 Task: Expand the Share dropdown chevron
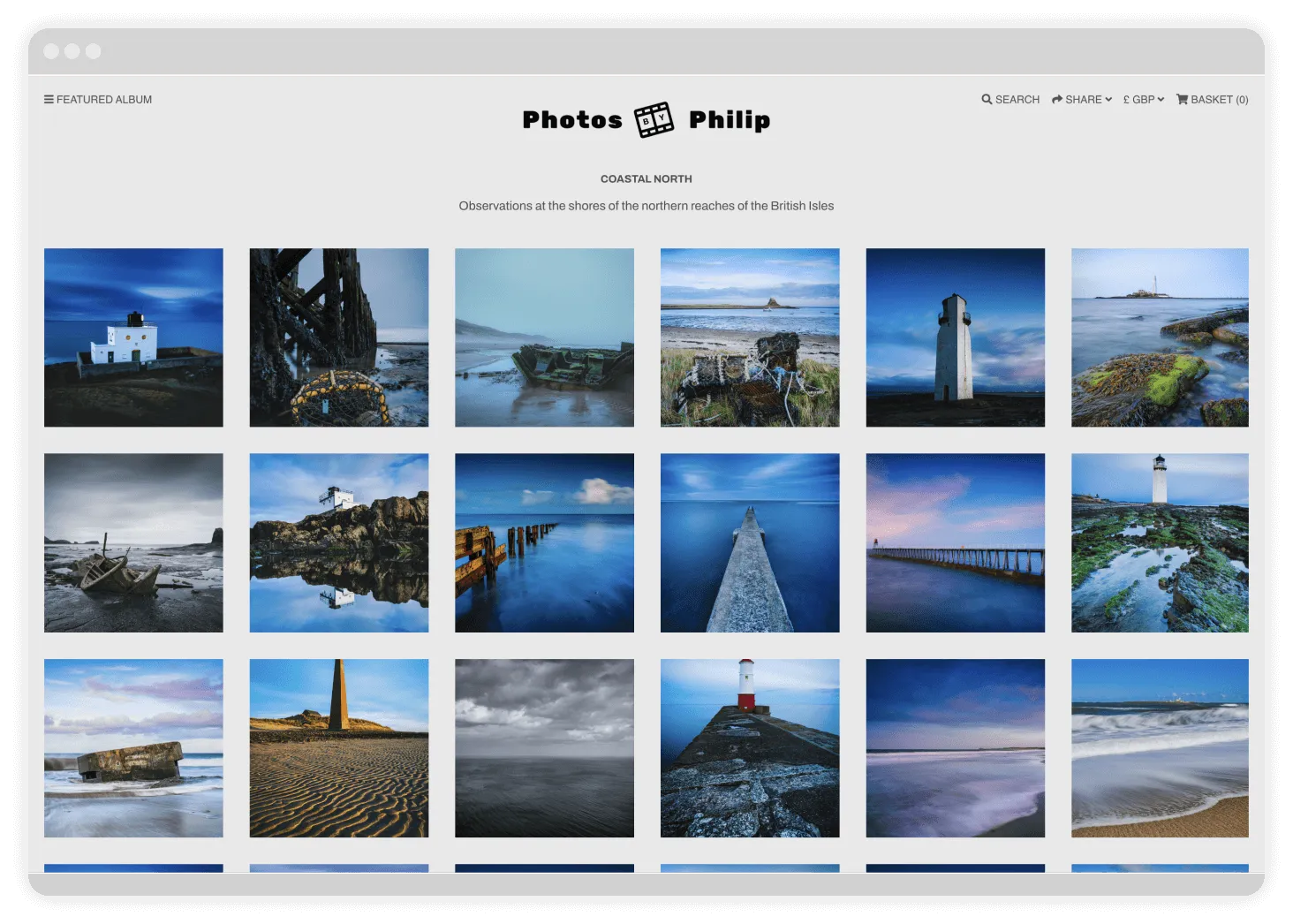pyautogui.click(x=1108, y=100)
